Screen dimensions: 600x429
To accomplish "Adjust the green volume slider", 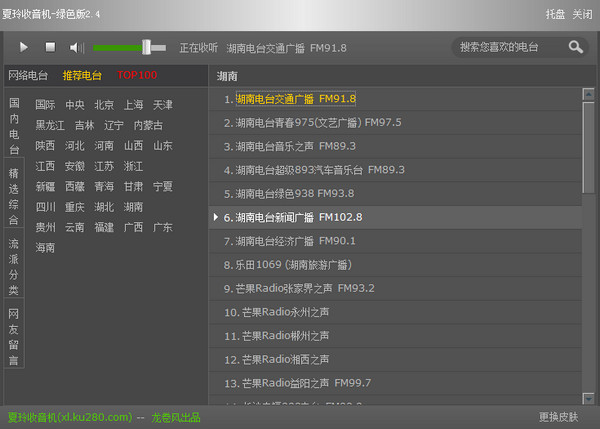I will coord(146,47).
